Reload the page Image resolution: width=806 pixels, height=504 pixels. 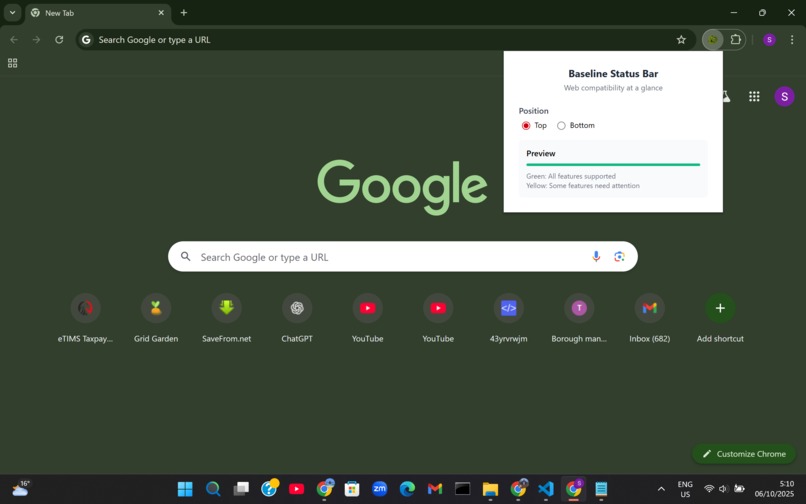[x=59, y=40]
